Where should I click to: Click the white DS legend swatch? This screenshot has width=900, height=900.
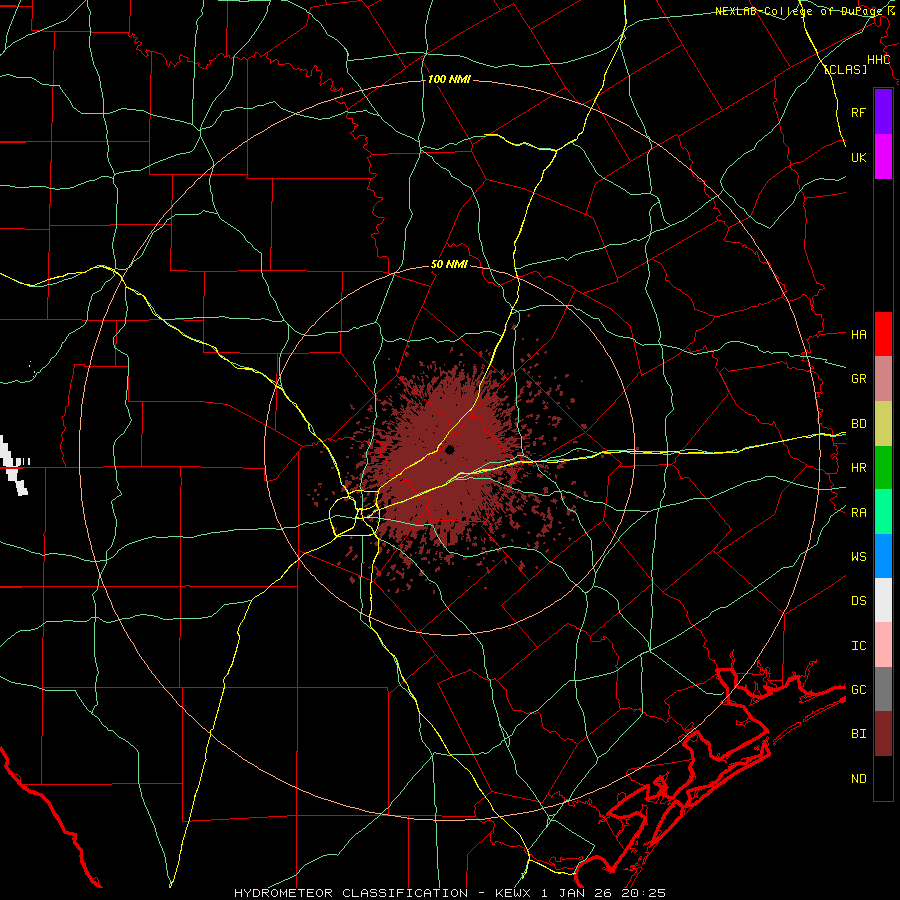point(883,600)
